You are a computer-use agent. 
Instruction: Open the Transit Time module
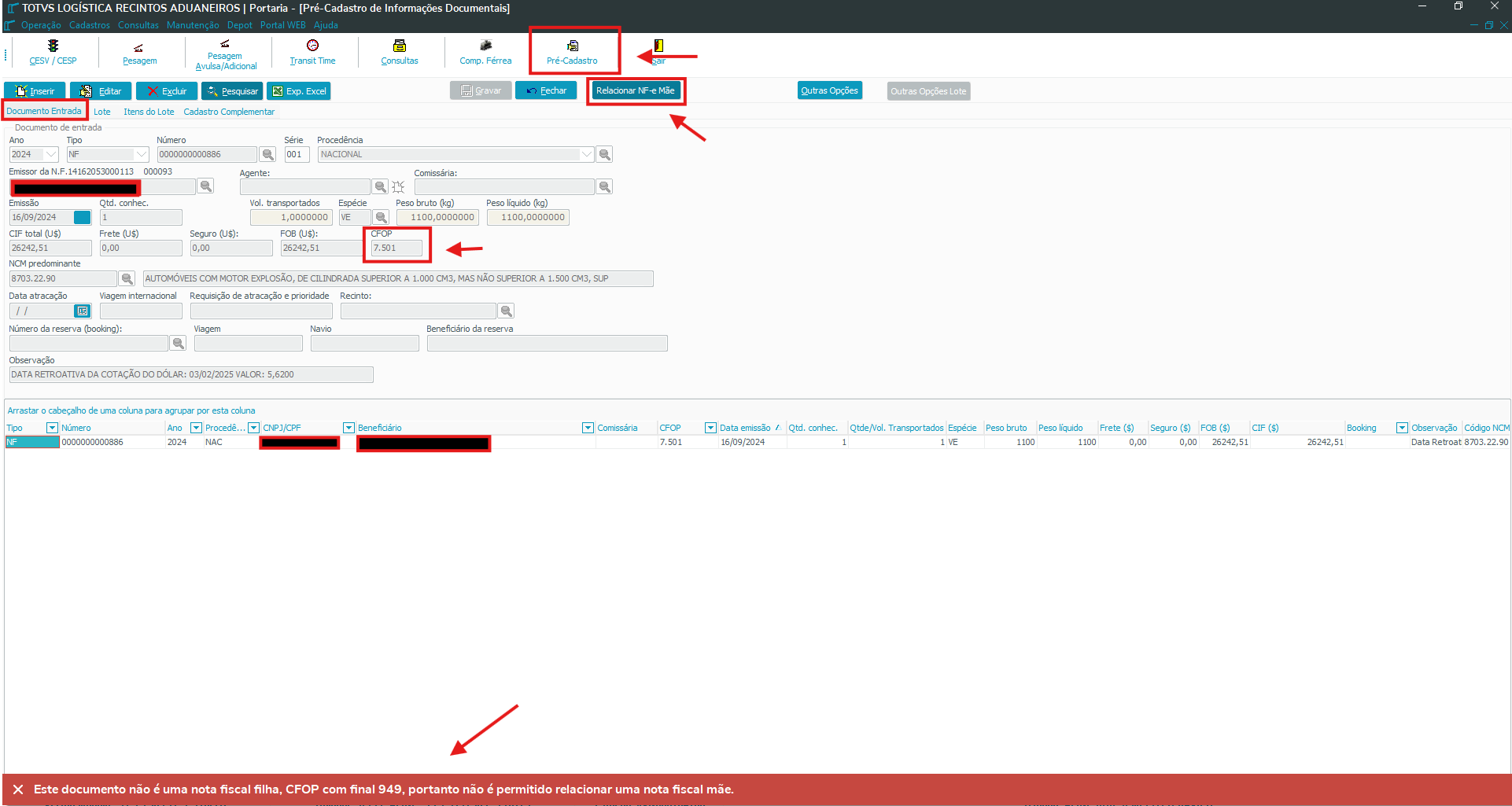point(312,53)
